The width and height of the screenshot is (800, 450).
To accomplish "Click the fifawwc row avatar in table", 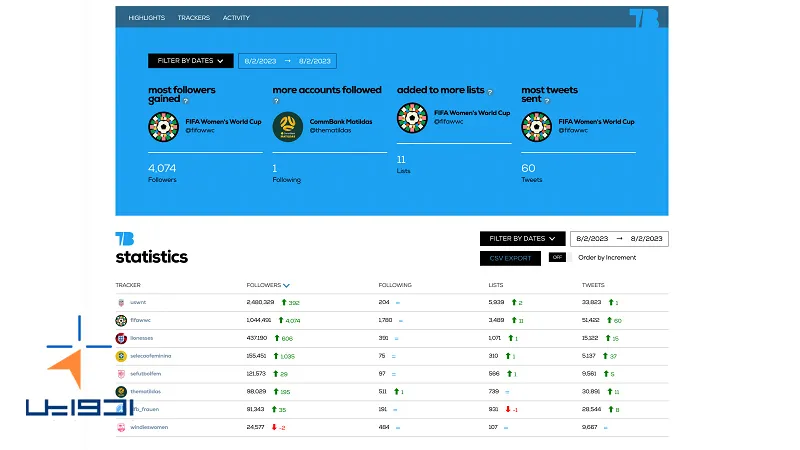I will click(x=121, y=320).
